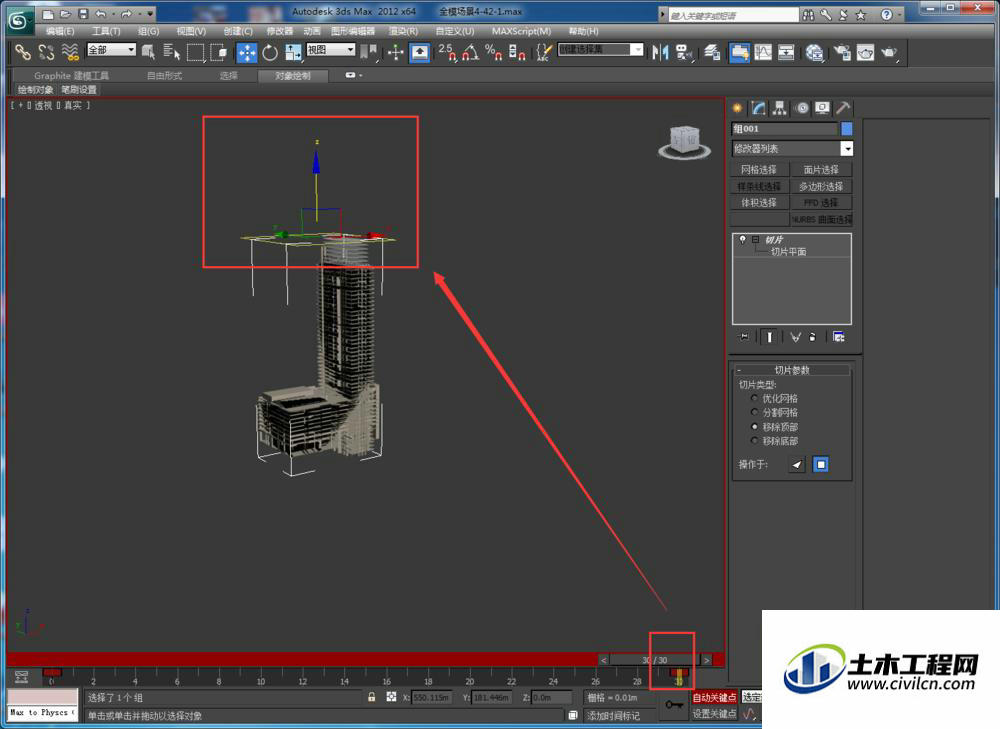Screen dimensions: 1000x729
Task: Choose the rectangular selection region icon
Action: click(x=195, y=52)
